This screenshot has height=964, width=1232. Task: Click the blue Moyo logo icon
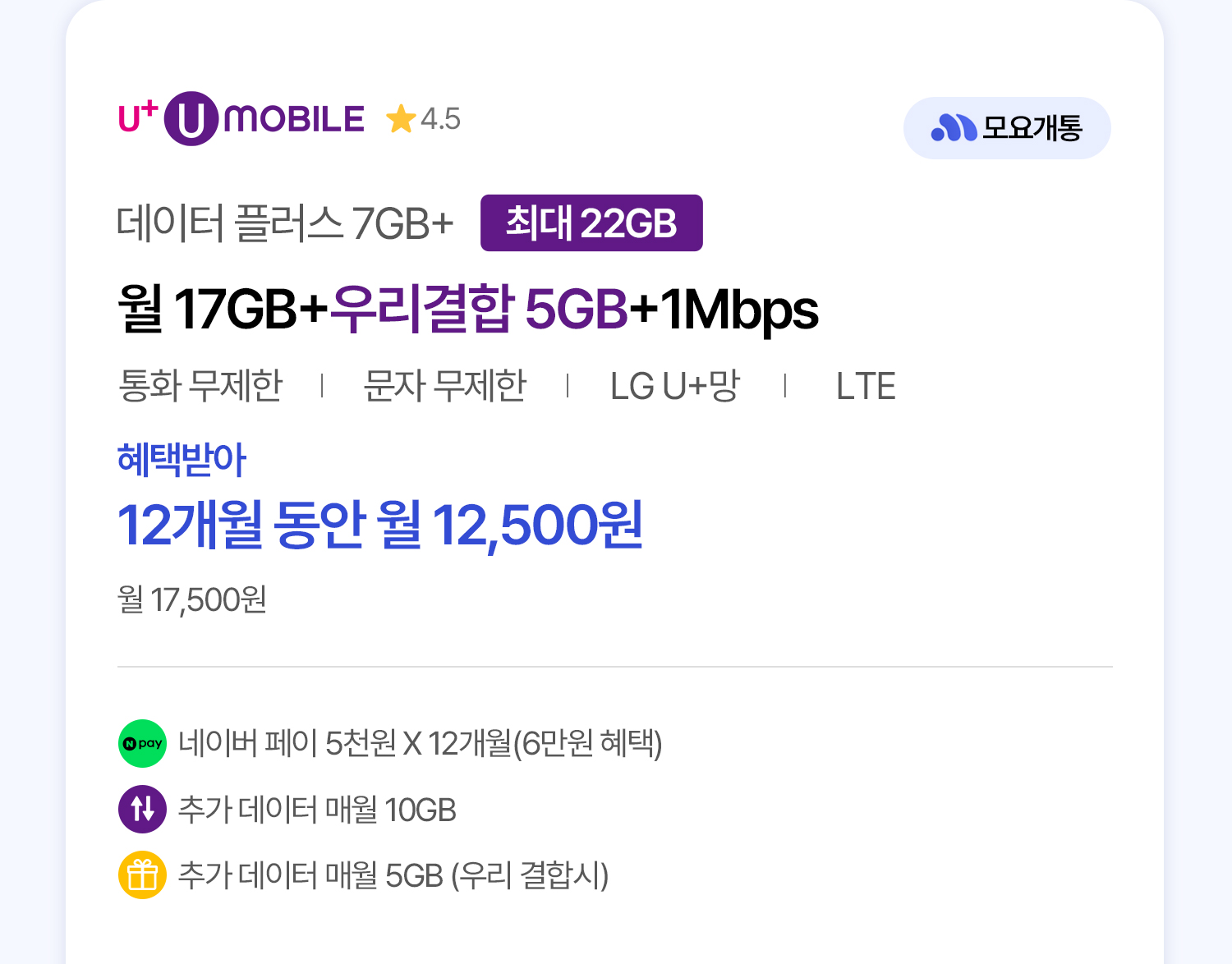pos(953,128)
